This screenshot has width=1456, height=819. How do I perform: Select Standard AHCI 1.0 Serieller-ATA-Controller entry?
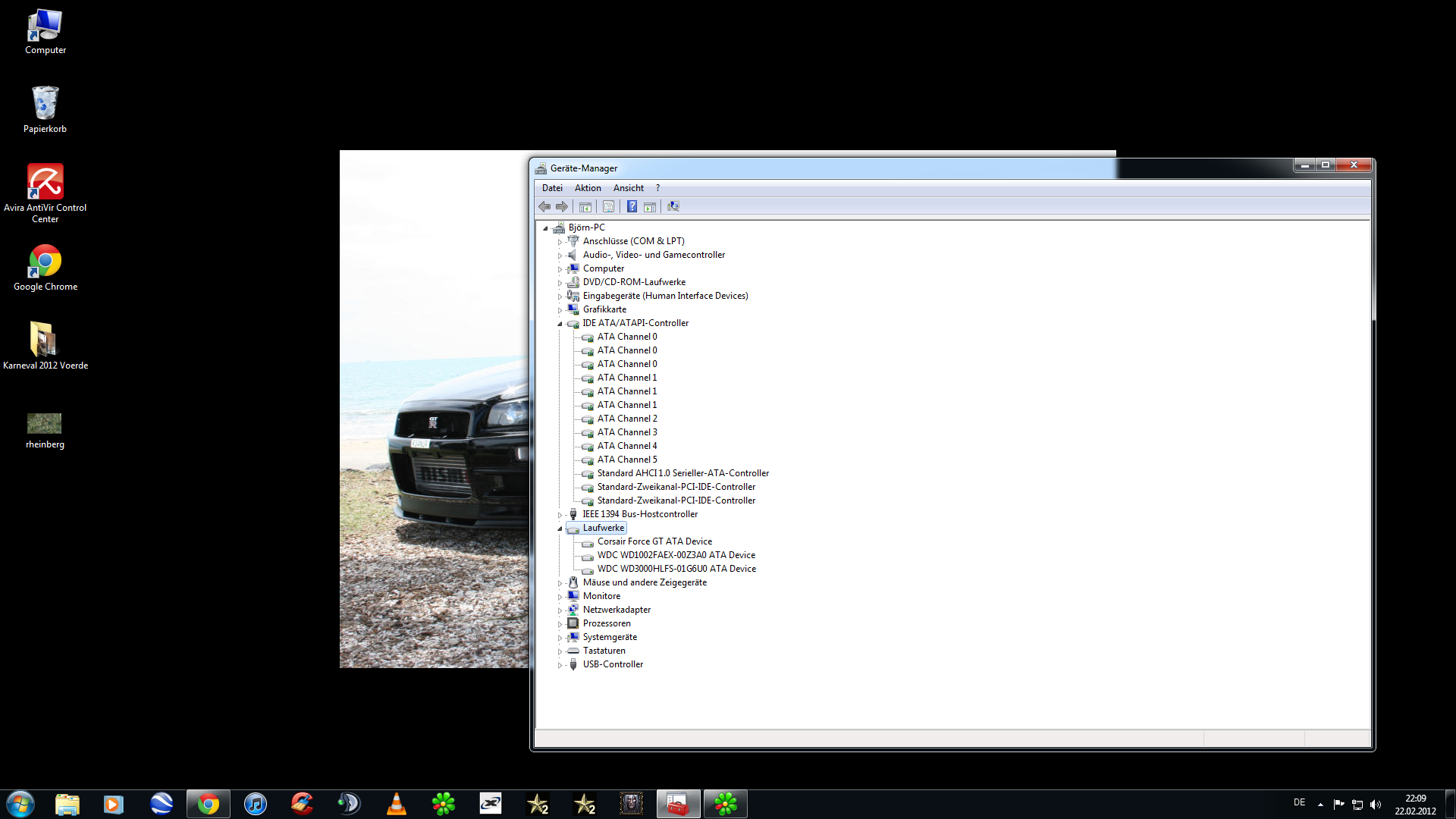(x=682, y=473)
